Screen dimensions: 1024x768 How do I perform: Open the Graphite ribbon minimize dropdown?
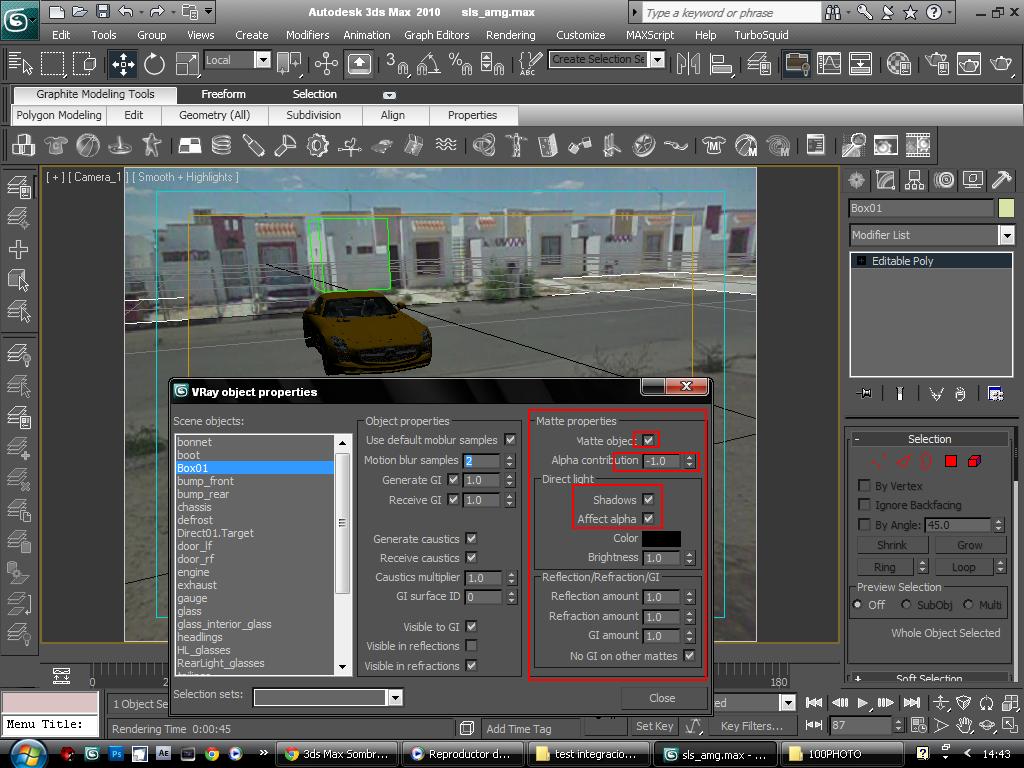point(389,95)
